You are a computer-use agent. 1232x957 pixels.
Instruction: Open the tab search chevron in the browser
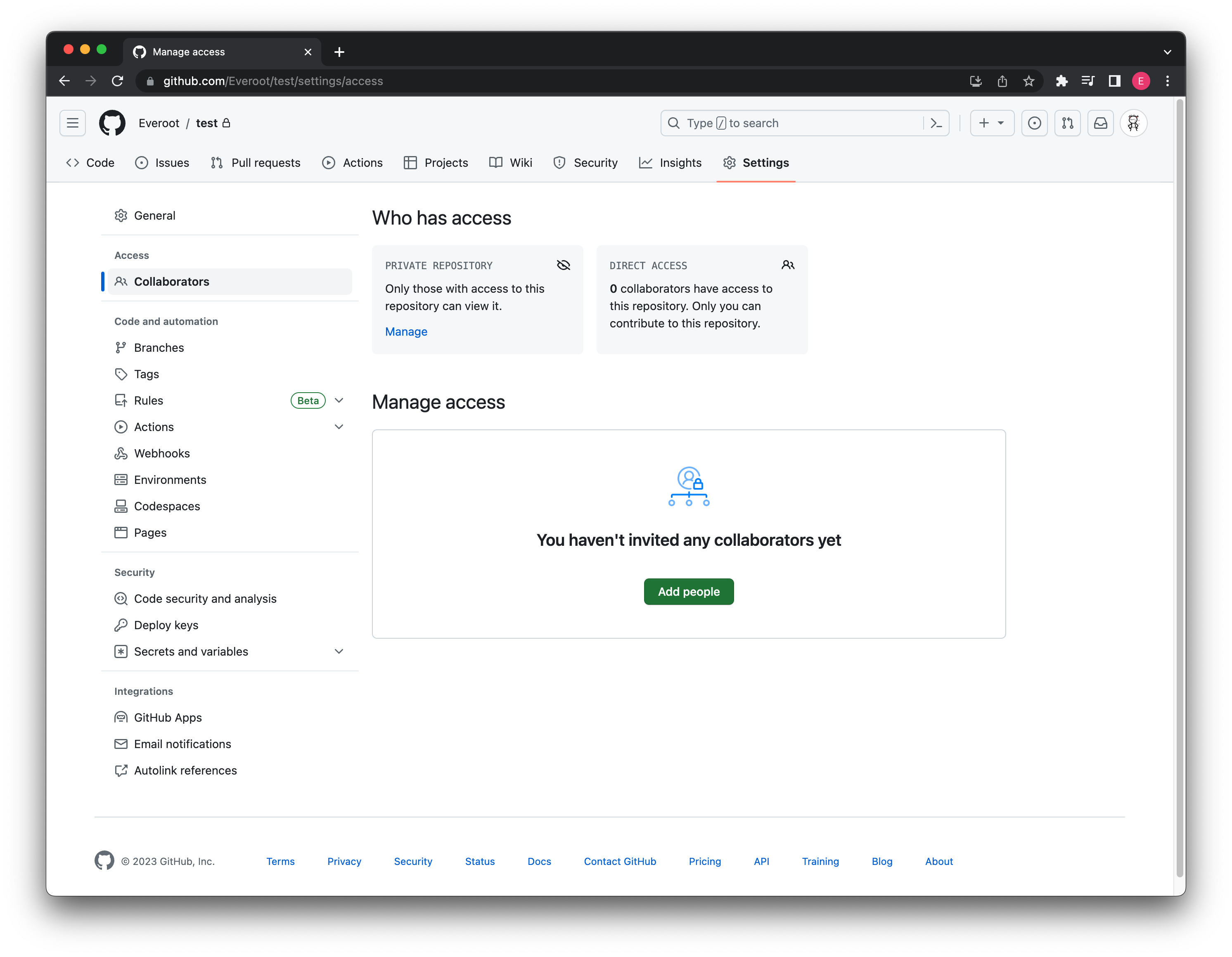pyautogui.click(x=1167, y=52)
